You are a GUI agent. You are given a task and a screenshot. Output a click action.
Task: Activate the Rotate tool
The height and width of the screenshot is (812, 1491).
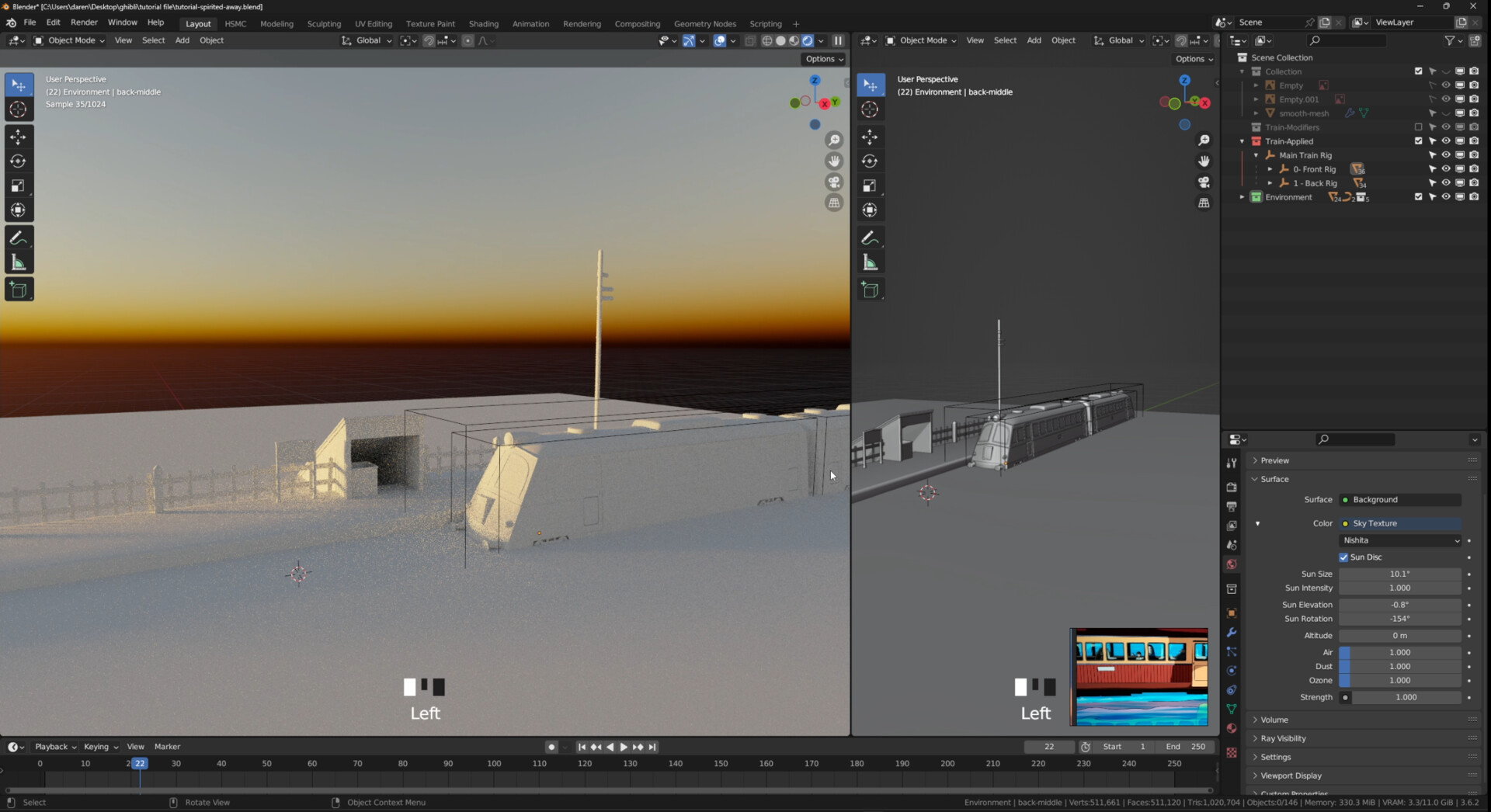tap(19, 161)
